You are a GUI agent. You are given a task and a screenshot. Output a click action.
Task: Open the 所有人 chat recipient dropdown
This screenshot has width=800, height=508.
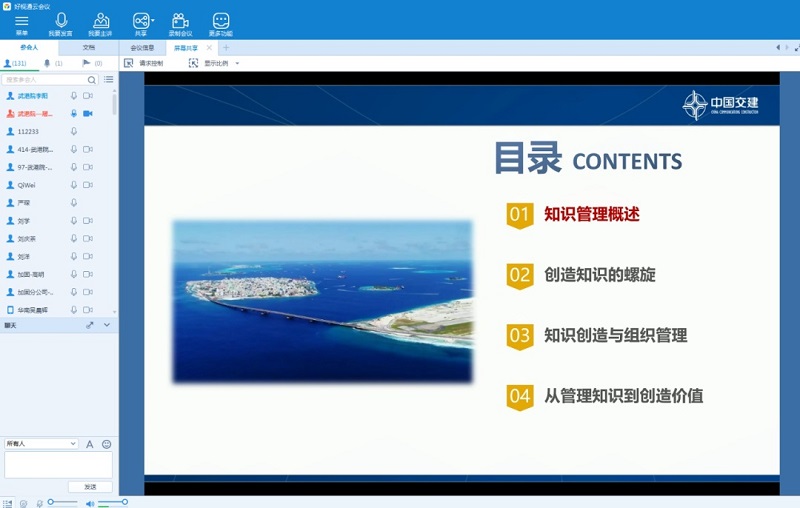[x=41, y=444]
